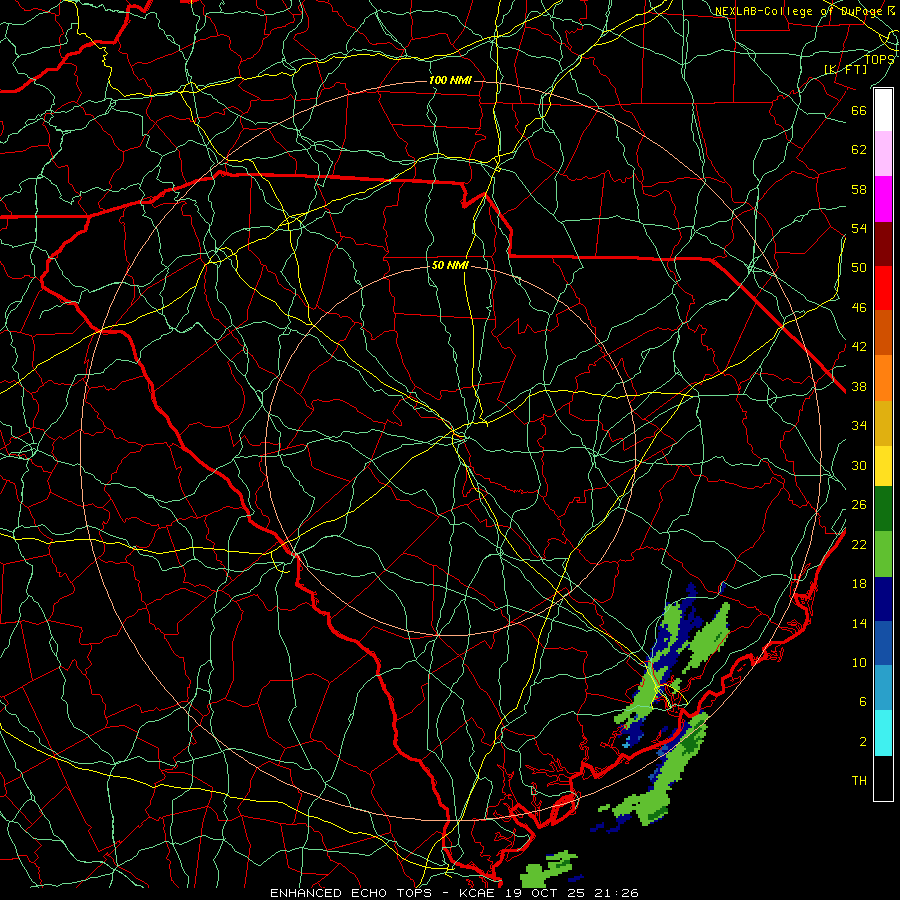Click the '66' legend value
The width and height of the screenshot is (900, 900).
pyautogui.click(x=859, y=110)
